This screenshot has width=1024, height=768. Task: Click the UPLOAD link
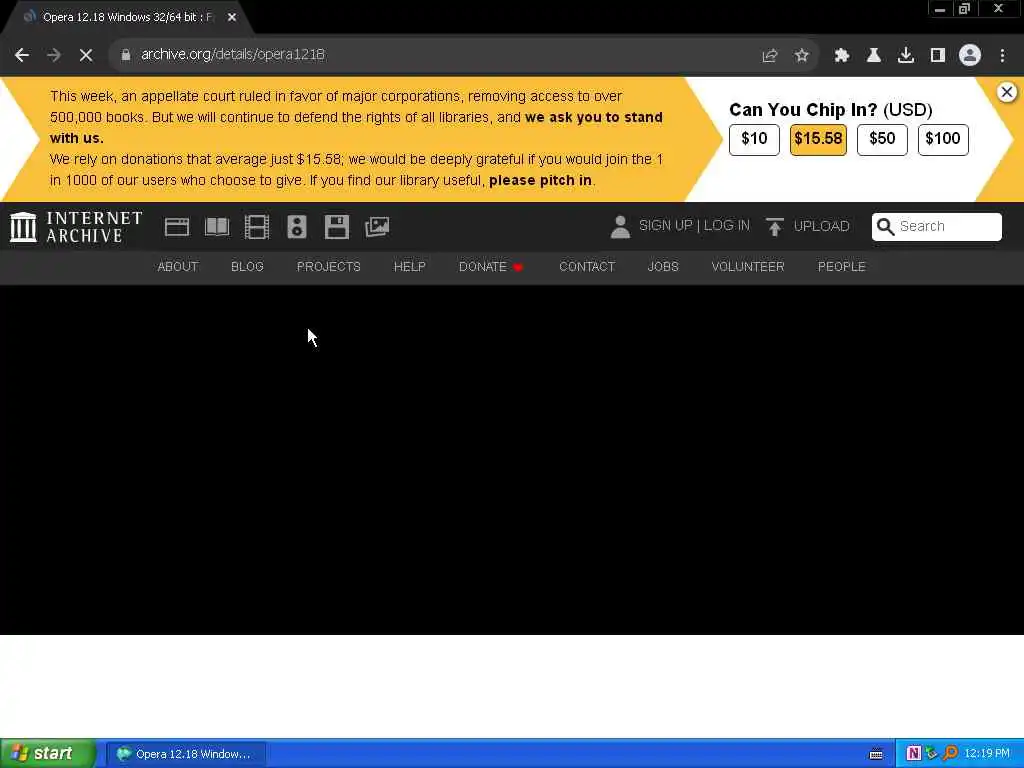822,227
